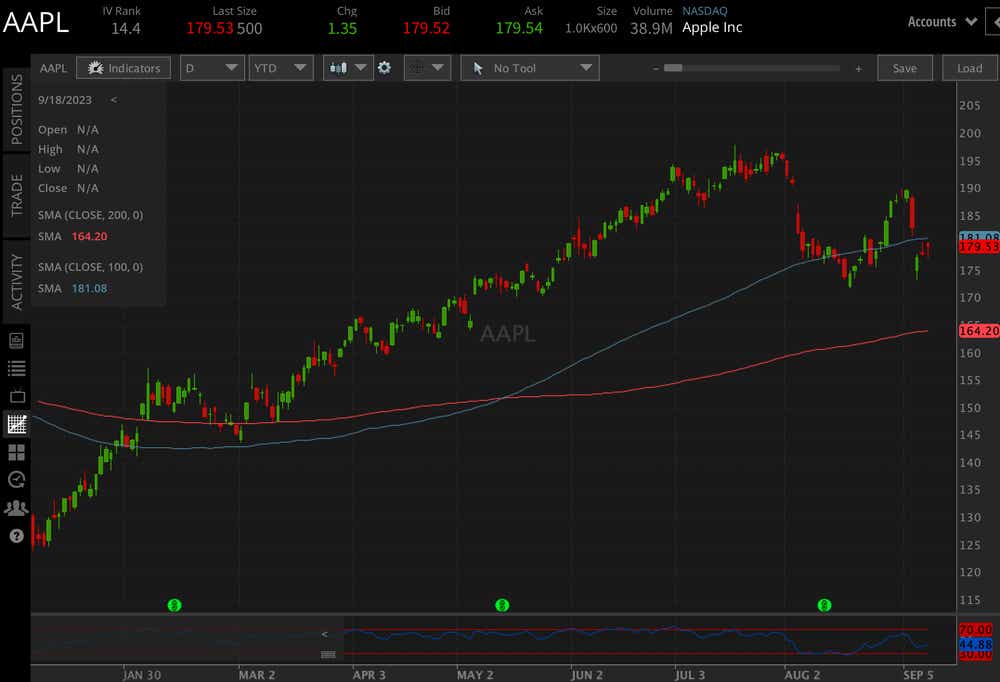Viewport: 1000px width, 682px height.
Task: Click the JUL 3 date axis label
Action: 690,674
